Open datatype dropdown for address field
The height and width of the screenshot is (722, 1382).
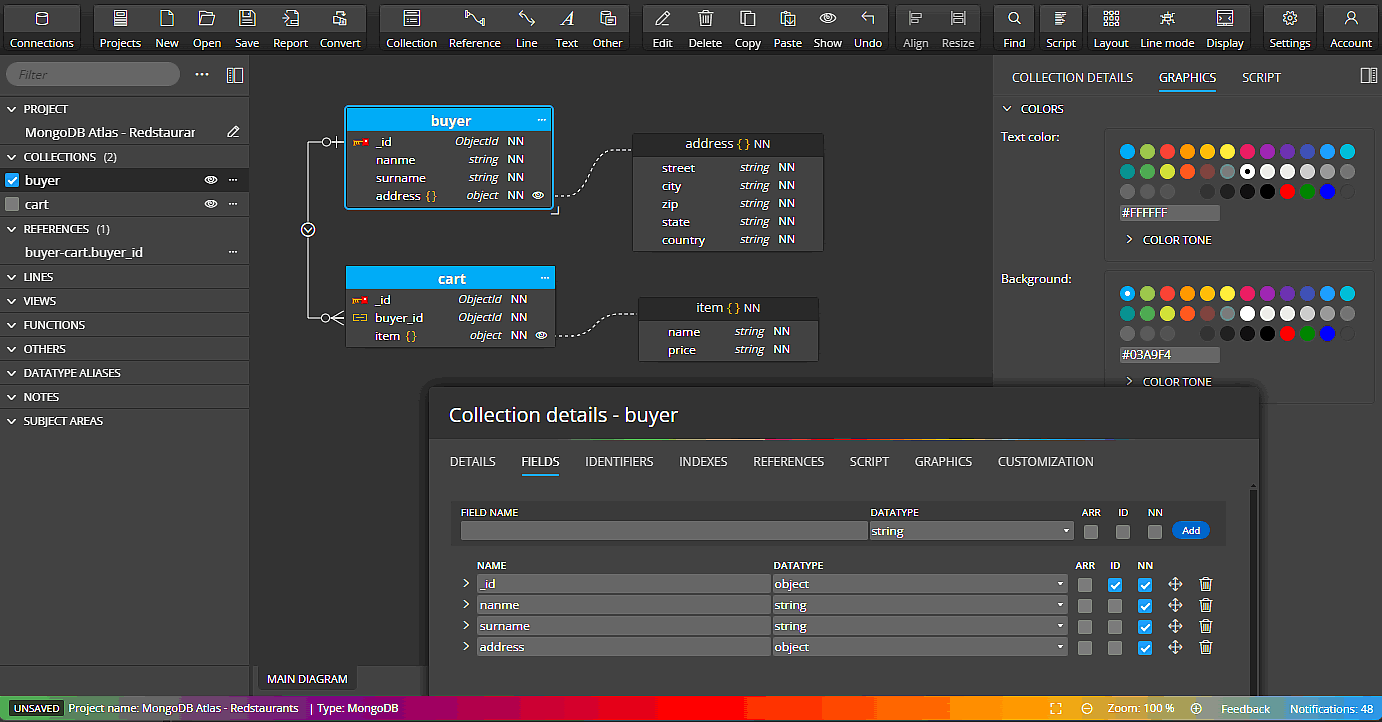920,647
